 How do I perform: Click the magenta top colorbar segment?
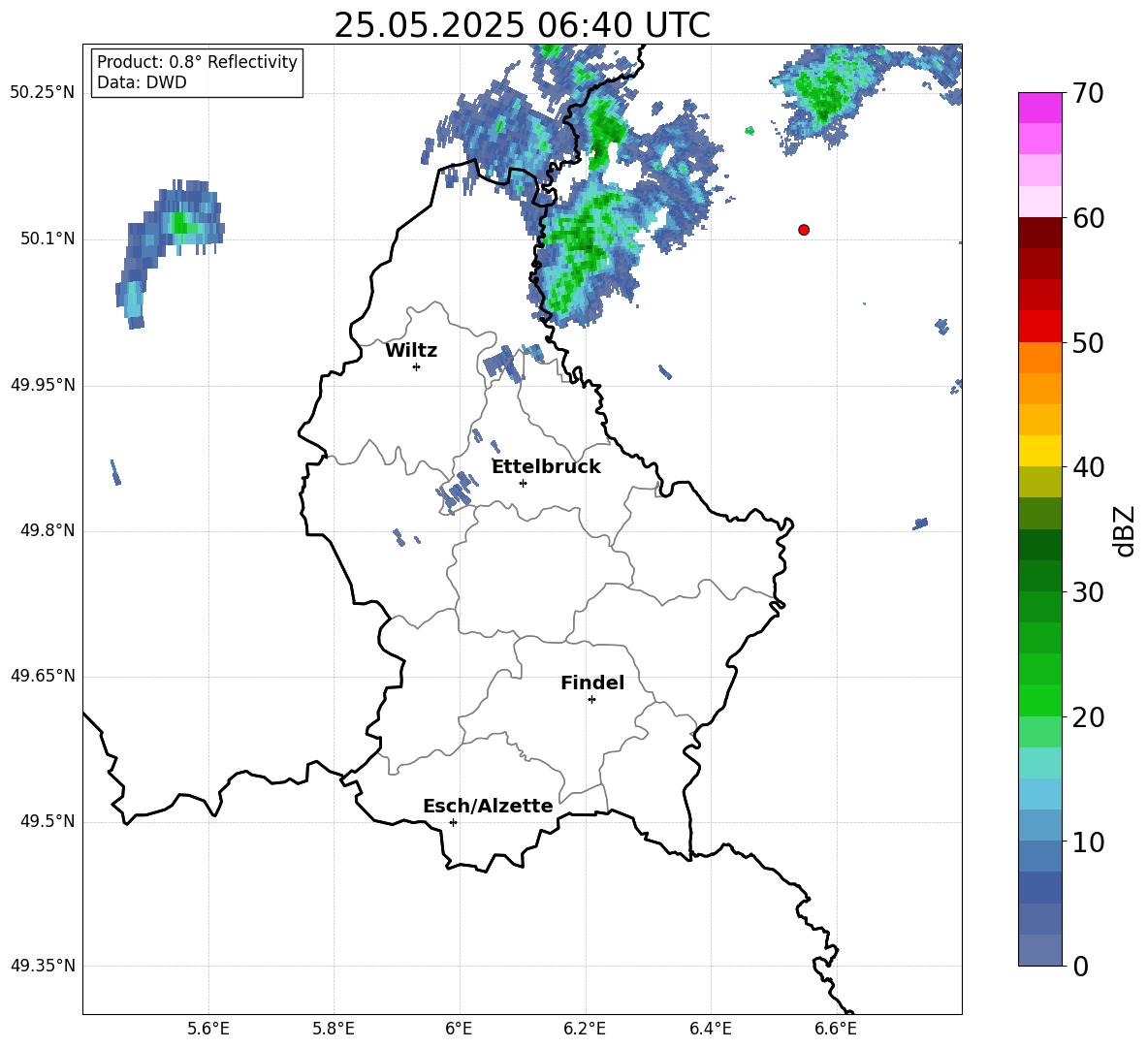pyautogui.click(x=1039, y=108)
